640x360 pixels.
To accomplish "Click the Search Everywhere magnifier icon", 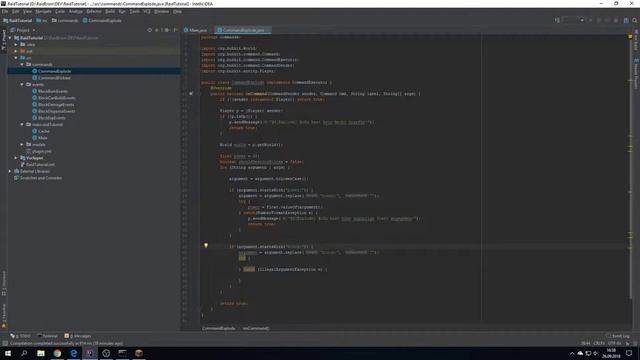I will [635, 20].
